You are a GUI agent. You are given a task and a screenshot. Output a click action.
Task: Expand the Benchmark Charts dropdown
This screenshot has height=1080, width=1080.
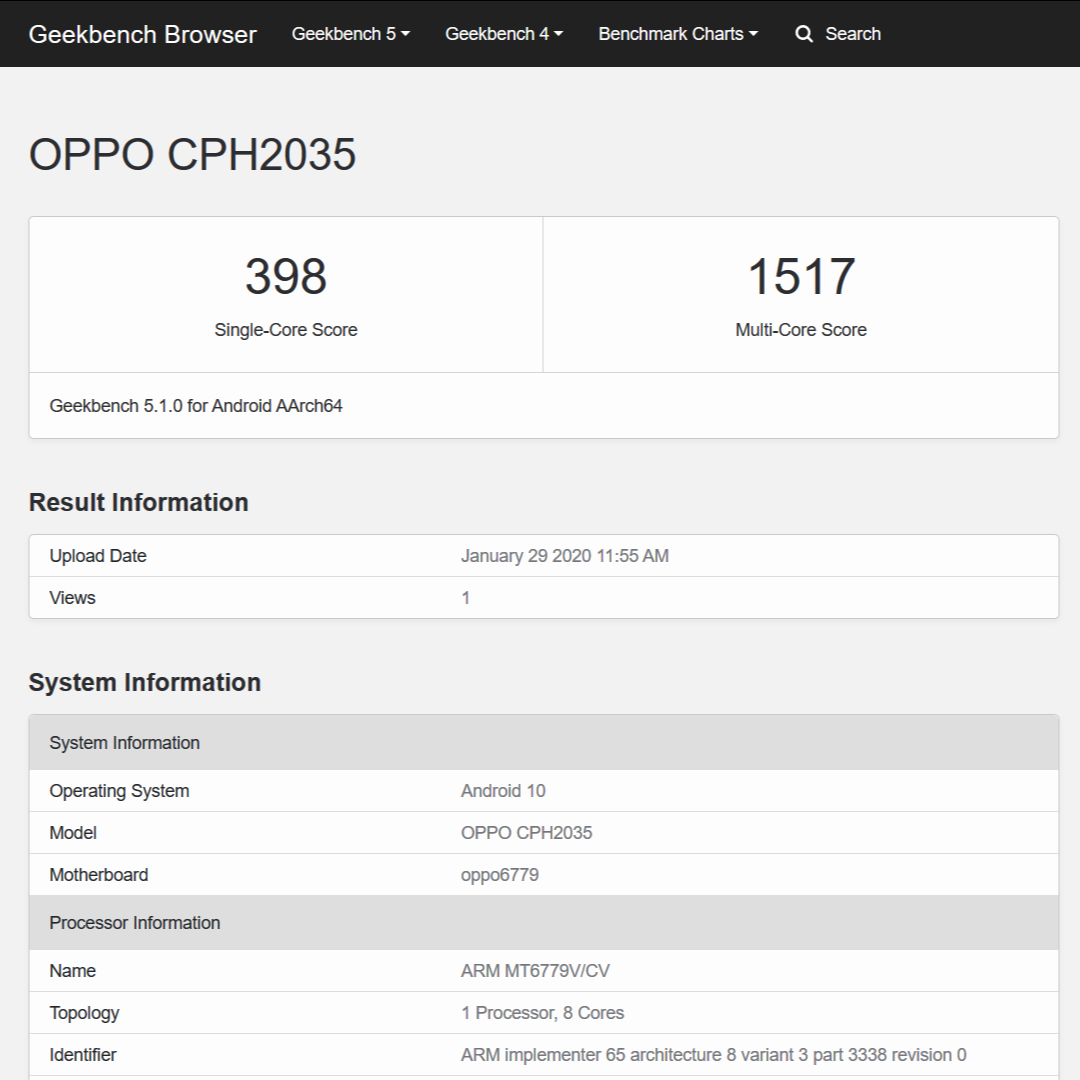[678, 34]
